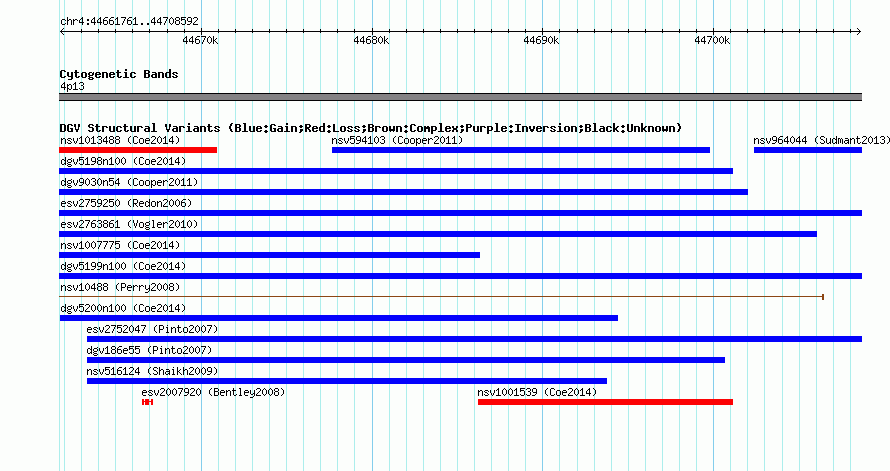Click the 44670k ruler tick label
This screenshot has width=890, height=471.
200,41
